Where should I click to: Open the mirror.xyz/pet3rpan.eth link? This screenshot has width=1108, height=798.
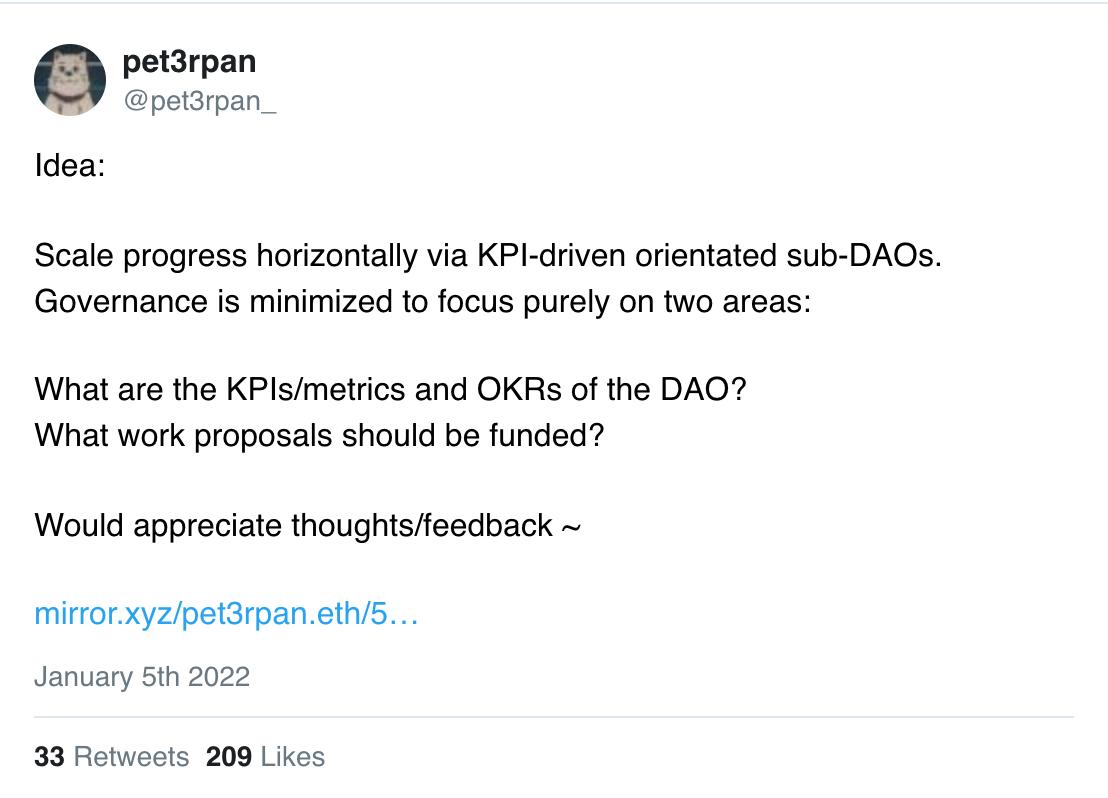coord(225,613)
